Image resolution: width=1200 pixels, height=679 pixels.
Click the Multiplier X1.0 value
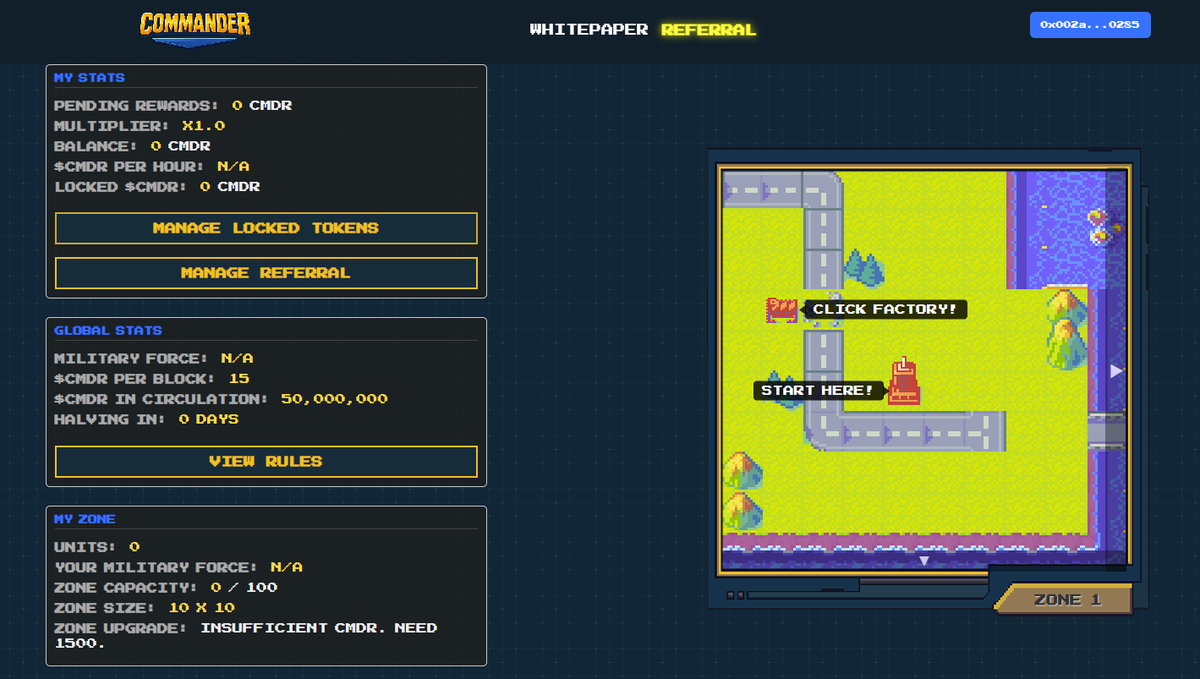(x=204, y=126)
